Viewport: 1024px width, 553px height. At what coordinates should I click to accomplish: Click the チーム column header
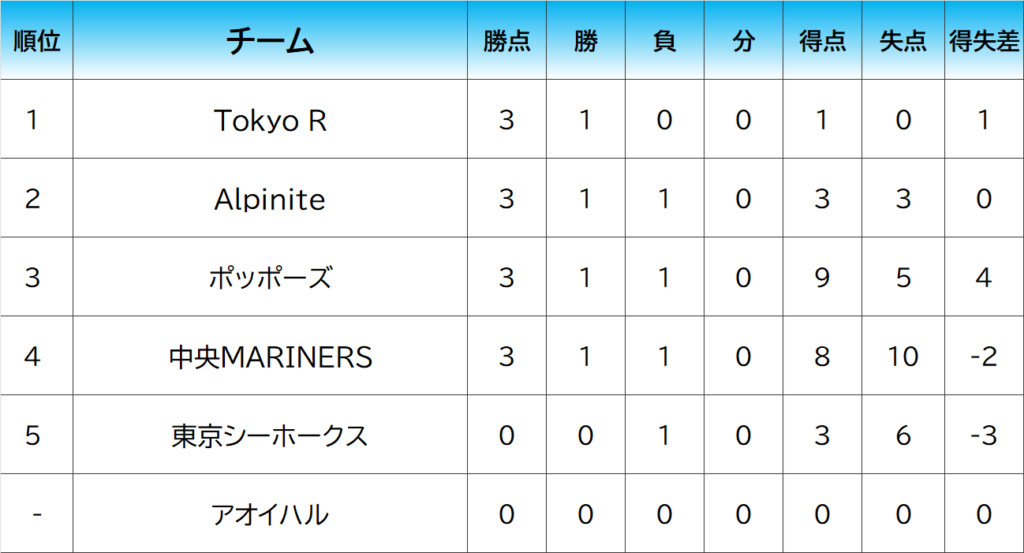click(x=270, y=41)
